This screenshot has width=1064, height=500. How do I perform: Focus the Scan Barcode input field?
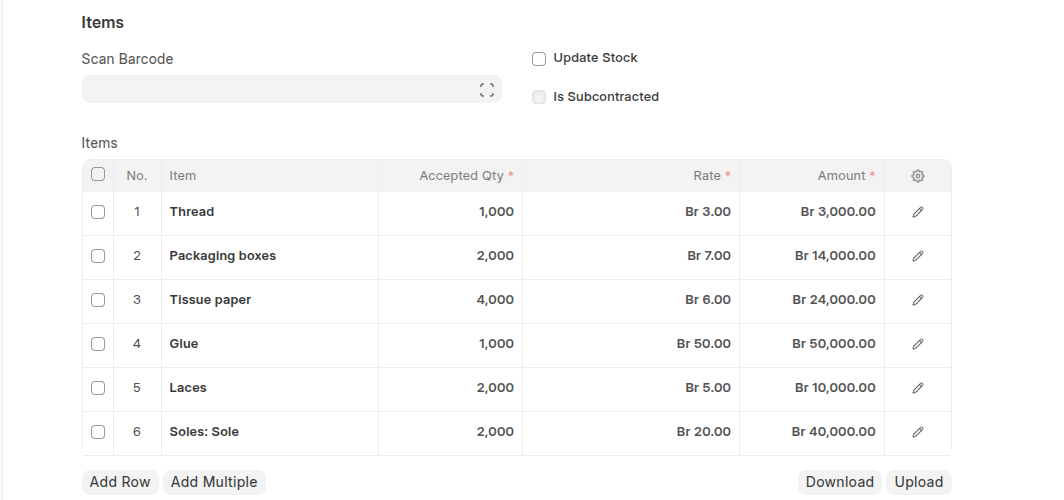pos(280,90)
